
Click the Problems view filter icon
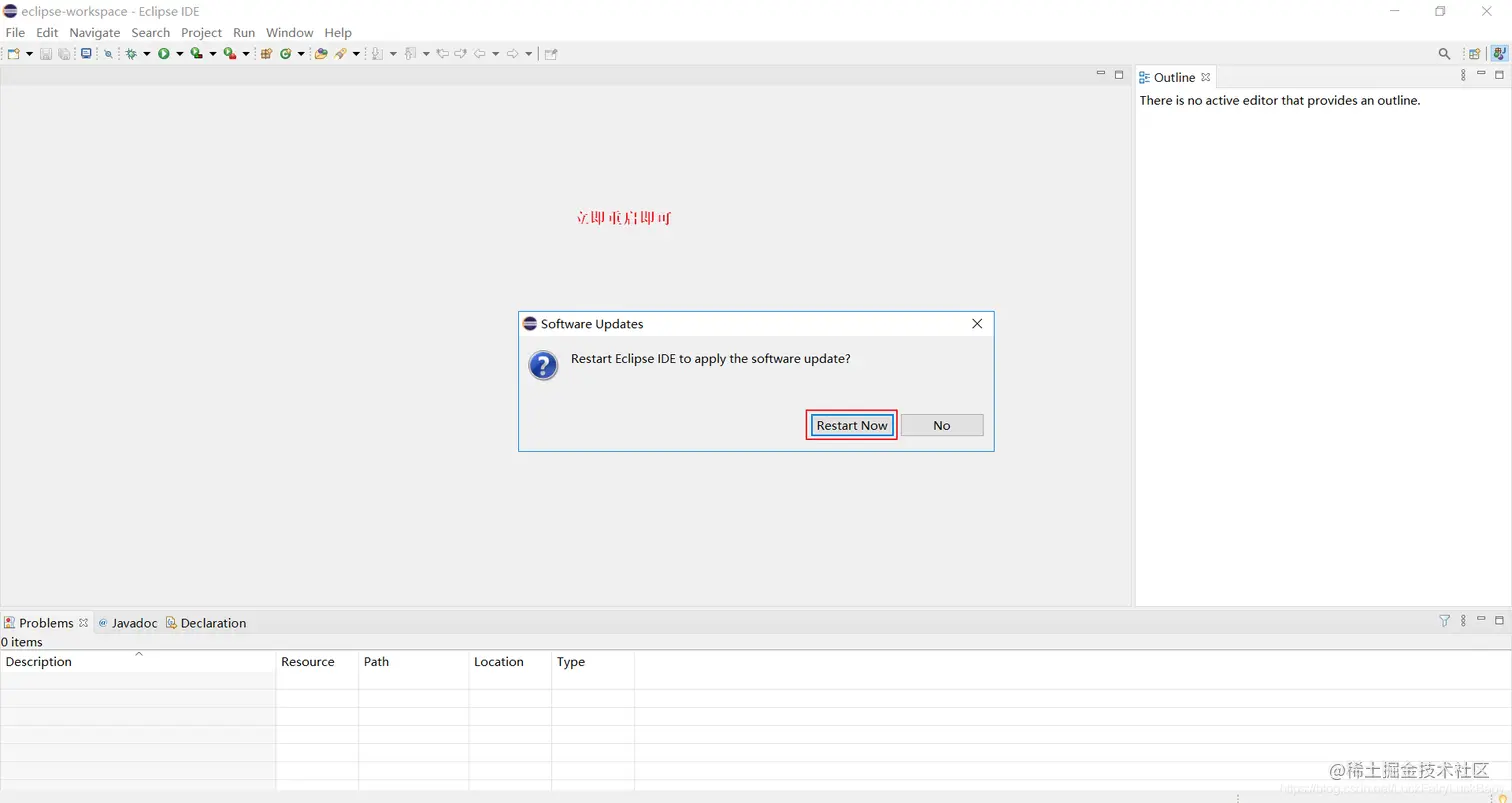(1444, 621)
